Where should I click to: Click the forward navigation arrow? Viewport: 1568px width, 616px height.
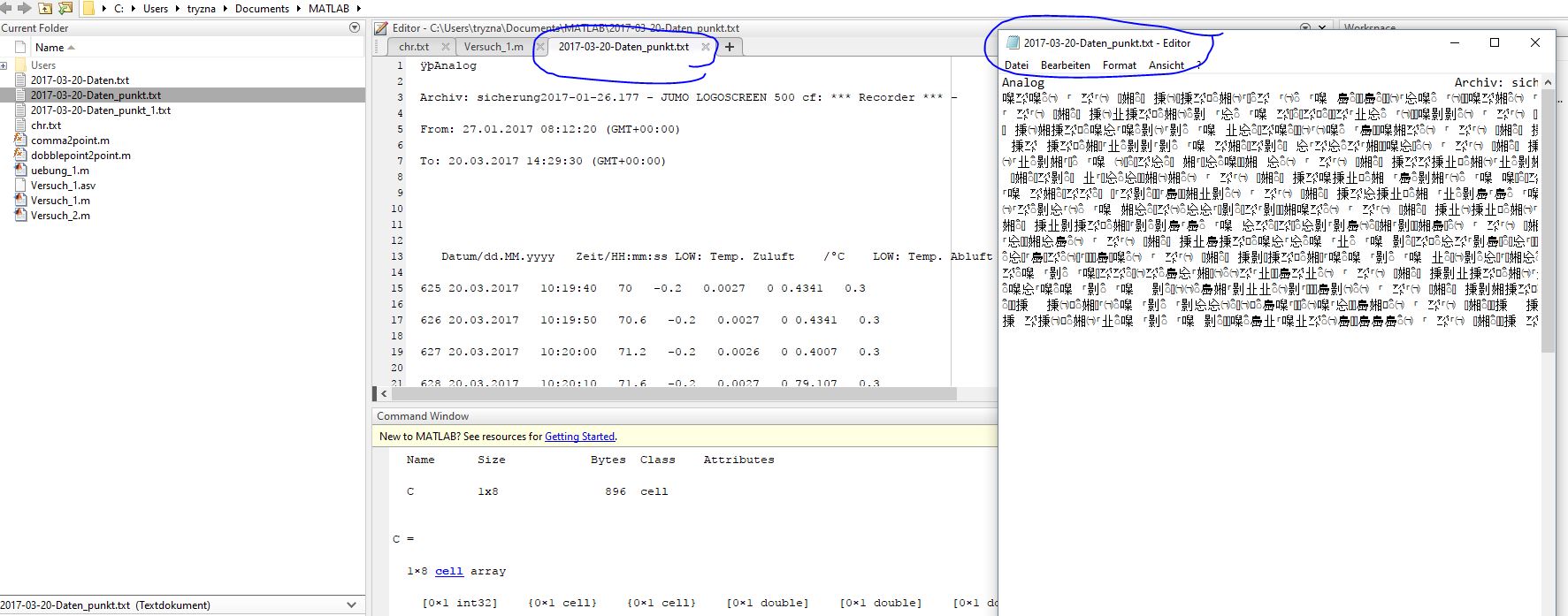24,8
